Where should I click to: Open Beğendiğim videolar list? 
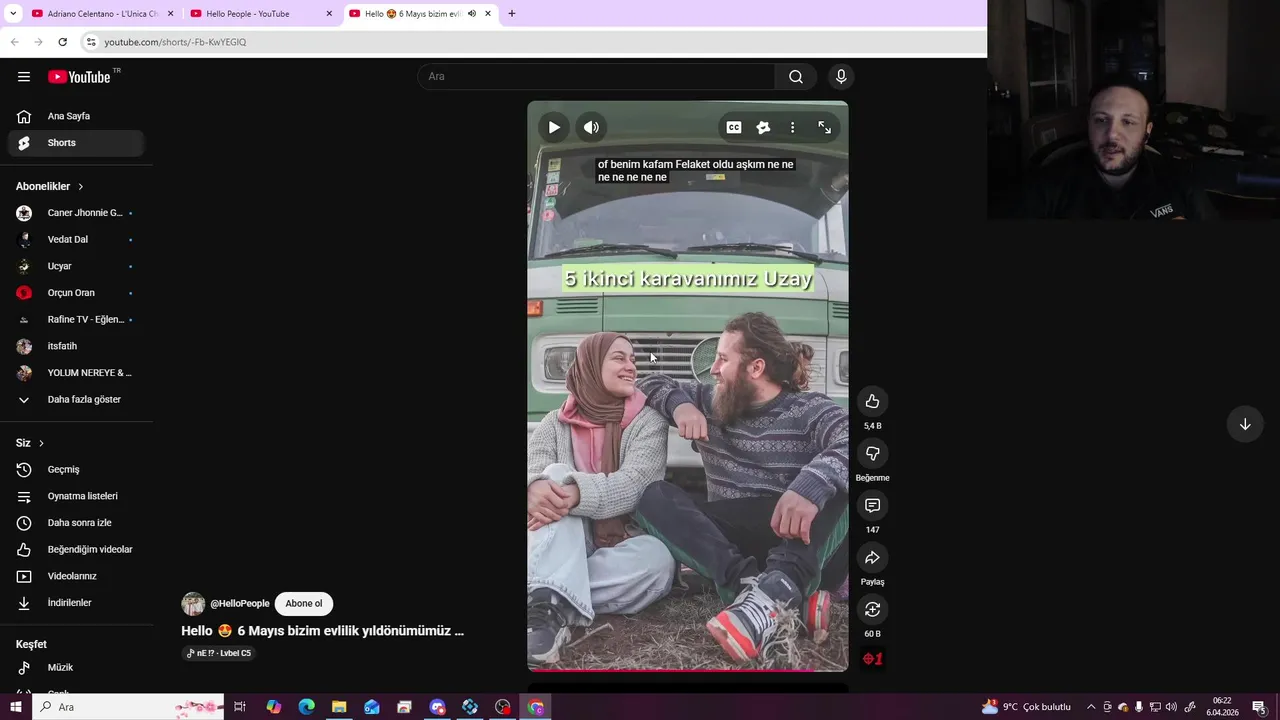[76, 550]
